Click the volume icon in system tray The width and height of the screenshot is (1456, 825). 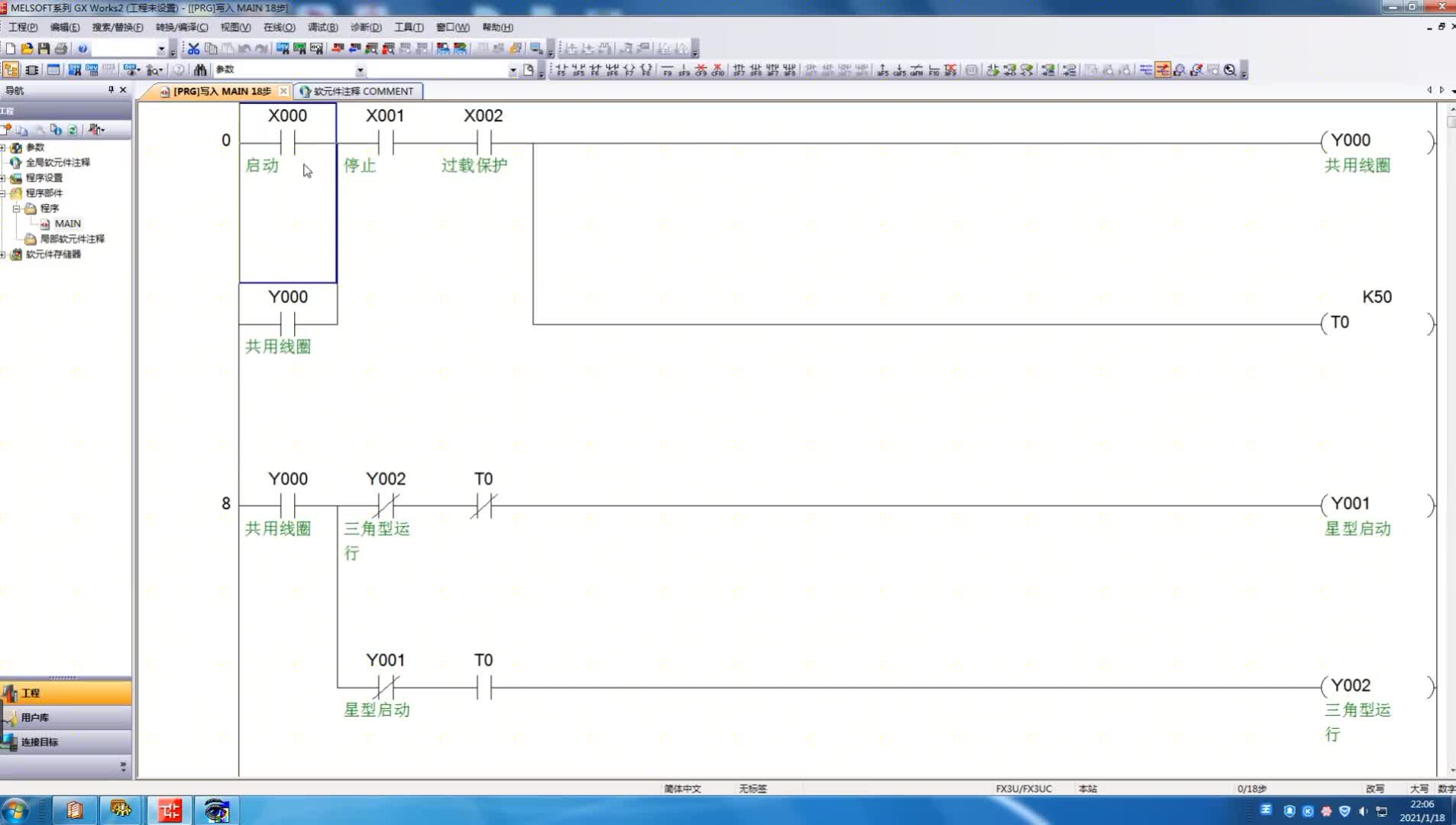(1363, 810)
